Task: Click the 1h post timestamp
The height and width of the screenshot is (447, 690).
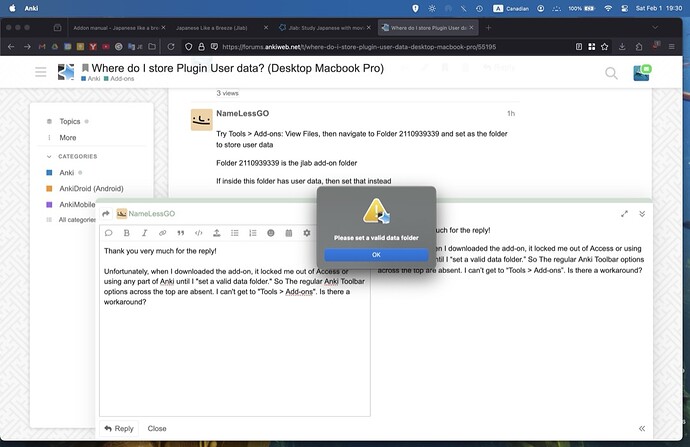Action: [x=511, y=114]
